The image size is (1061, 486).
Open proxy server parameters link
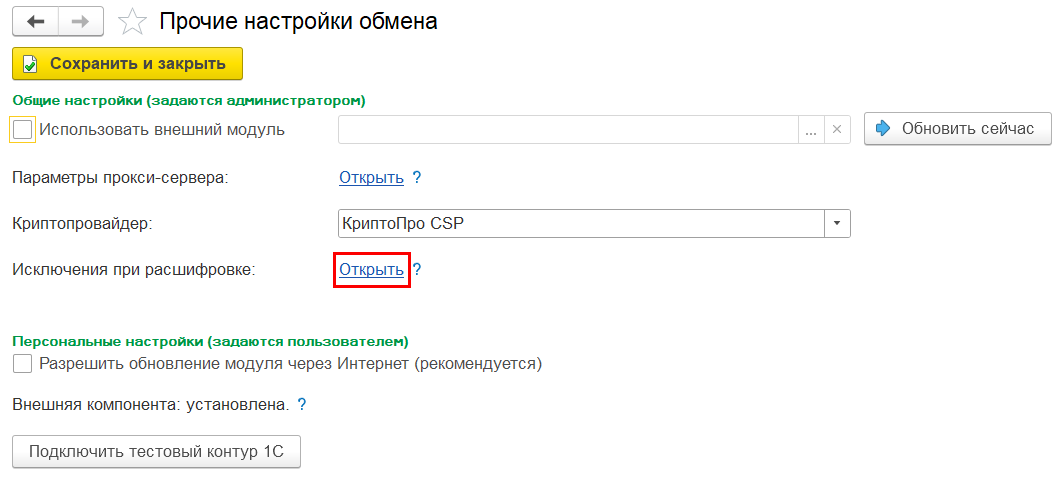coord(371,178)
